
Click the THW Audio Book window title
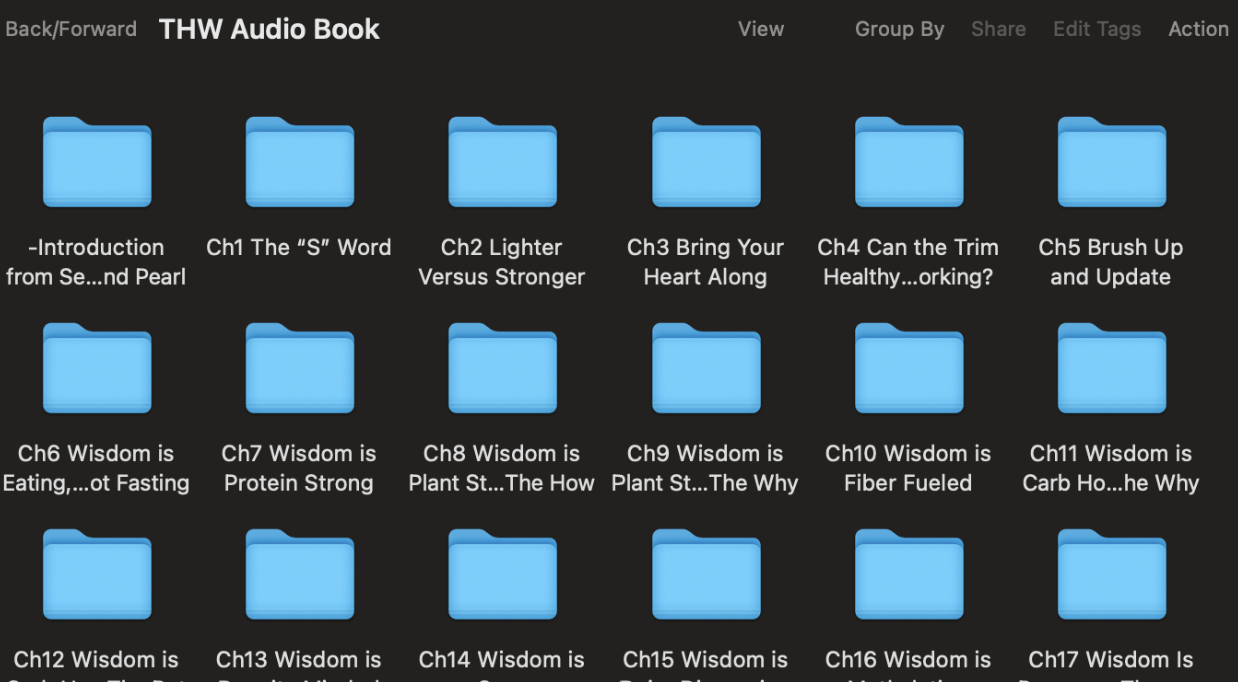click(269, 29)
